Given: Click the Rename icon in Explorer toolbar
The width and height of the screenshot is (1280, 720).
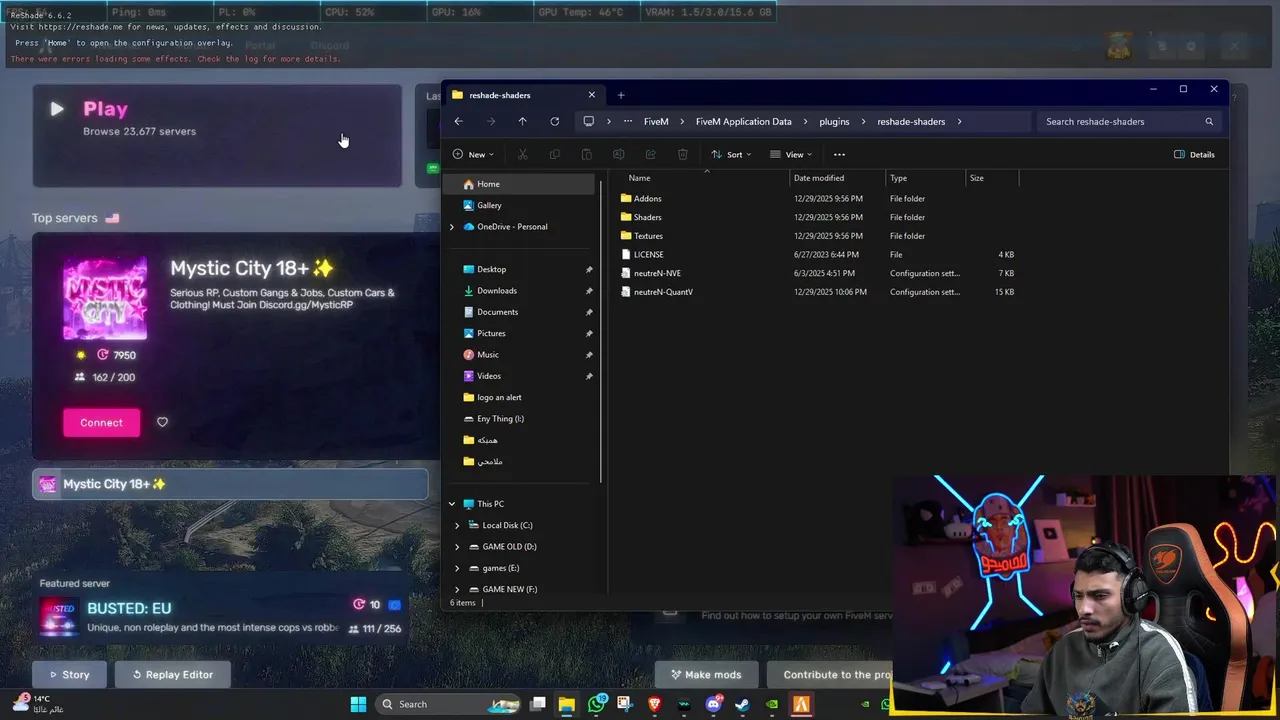Looking at the screenshot, I should coord(618,155).
